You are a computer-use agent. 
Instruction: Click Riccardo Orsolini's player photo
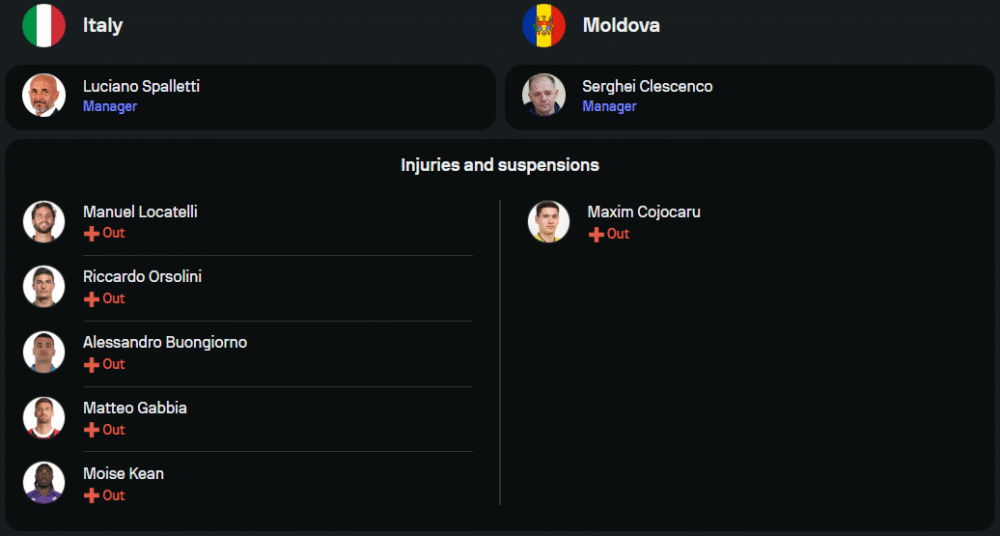43,286
